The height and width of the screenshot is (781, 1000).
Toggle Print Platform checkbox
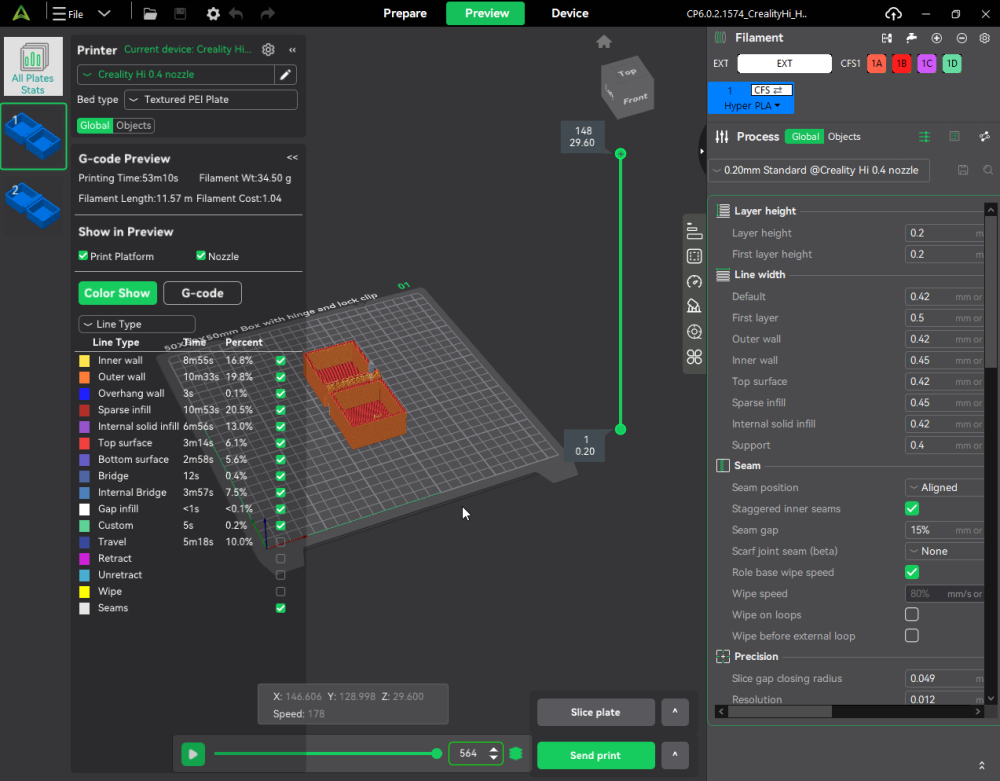point(83,256)
